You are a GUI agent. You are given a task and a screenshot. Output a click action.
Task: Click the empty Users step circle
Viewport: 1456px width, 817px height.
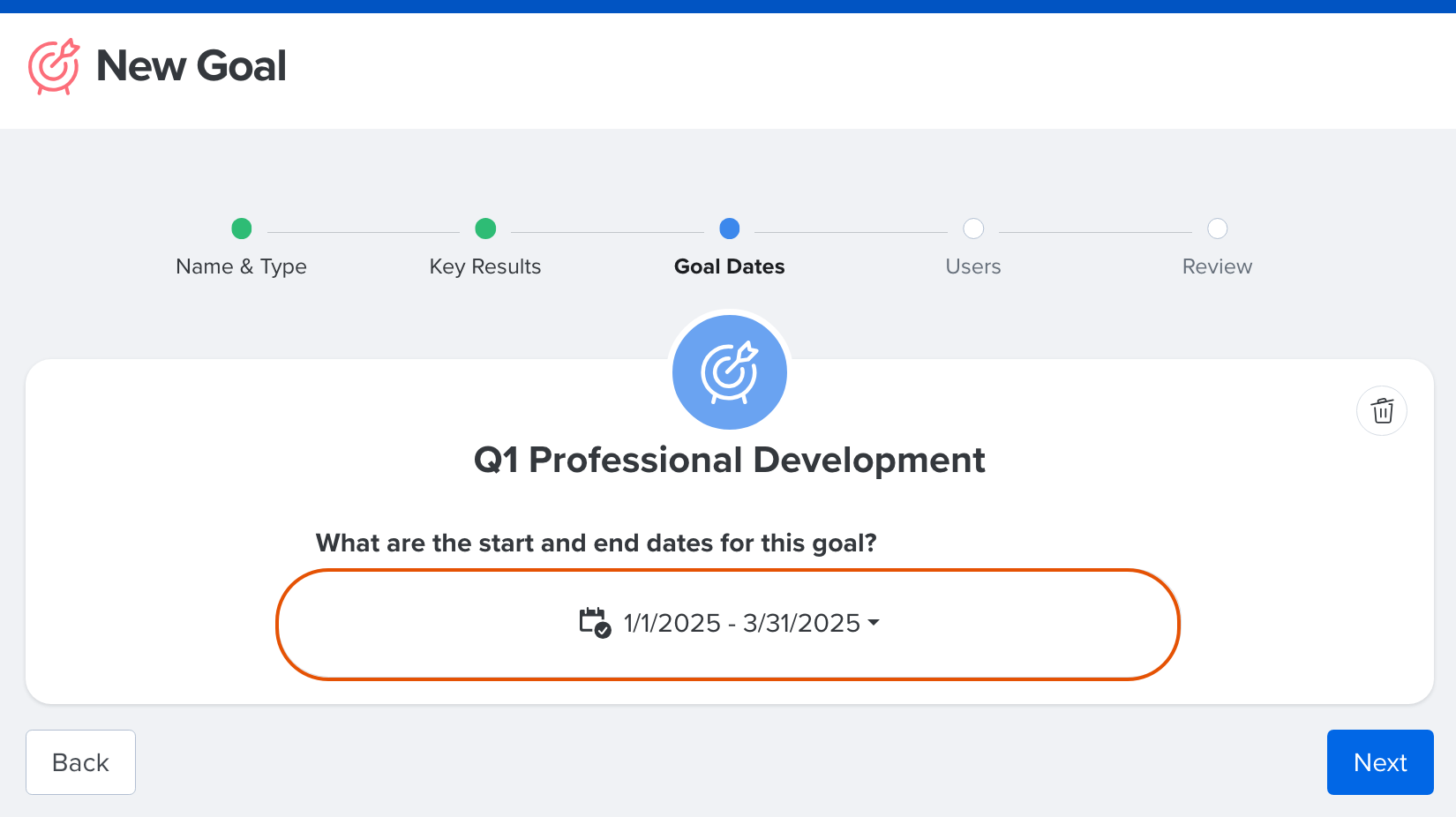click(x=973, y=229)
